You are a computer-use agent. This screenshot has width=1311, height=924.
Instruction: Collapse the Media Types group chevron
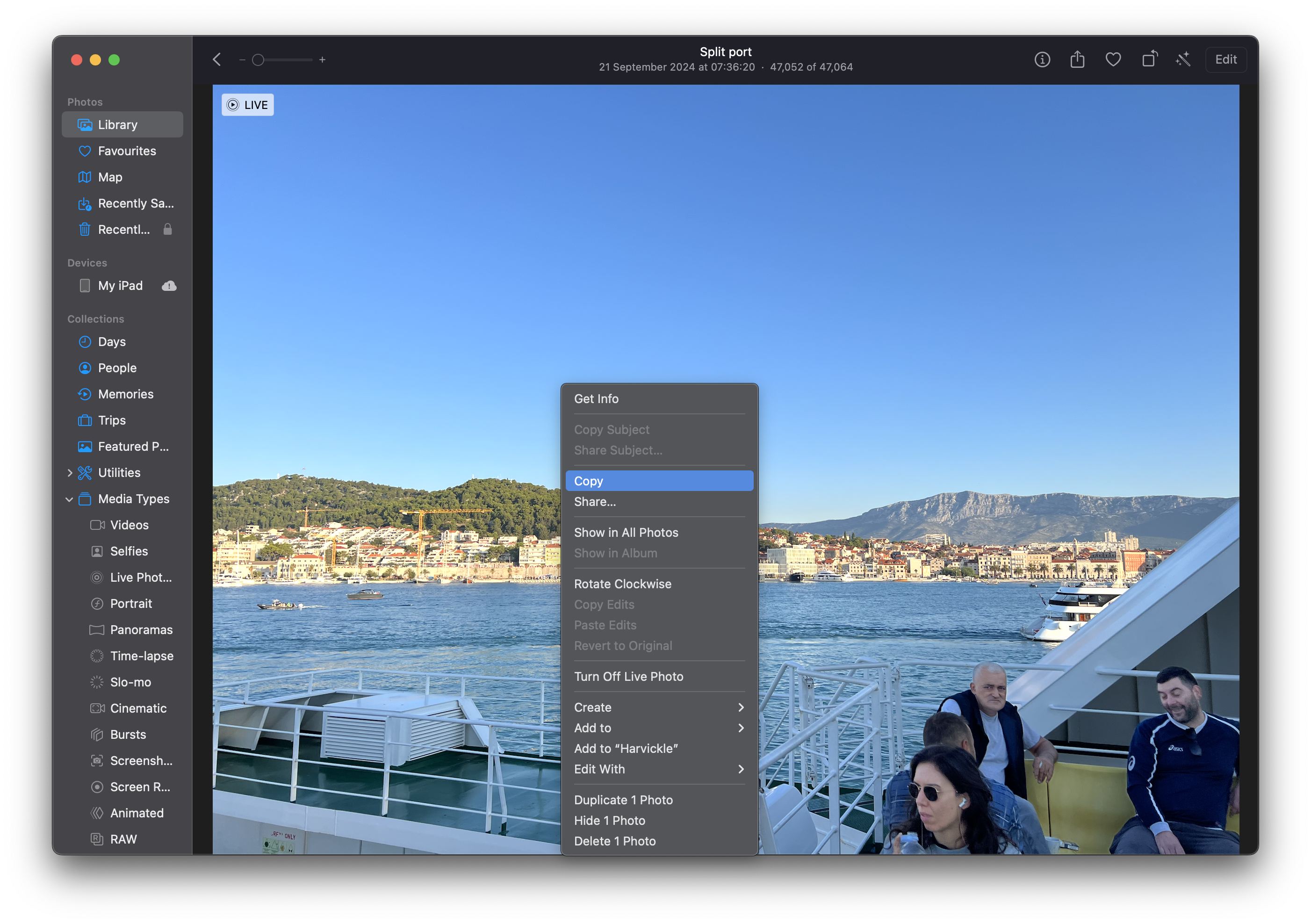coord(70,499)
